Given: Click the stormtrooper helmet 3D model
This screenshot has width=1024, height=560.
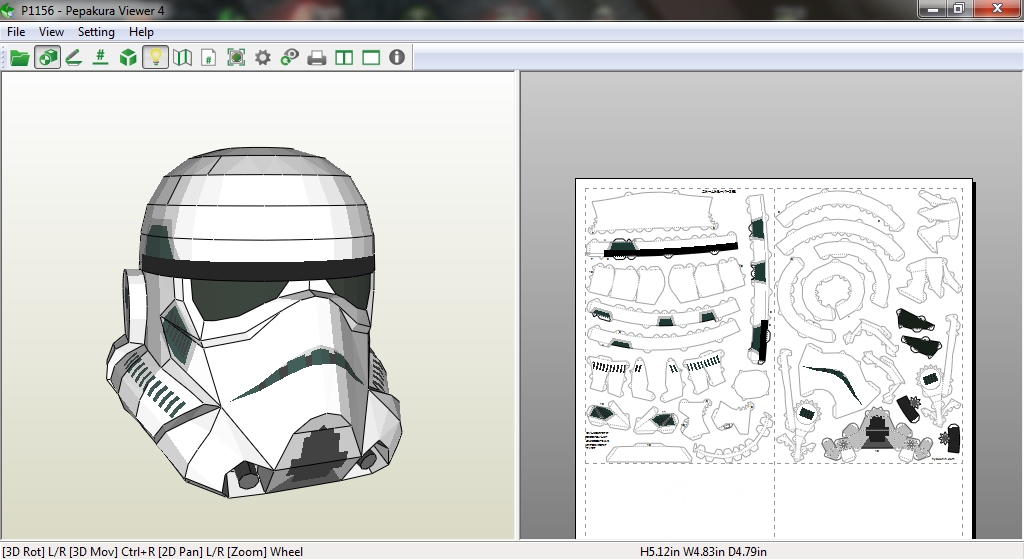Looking at the screenshot, I should point(255,323).
